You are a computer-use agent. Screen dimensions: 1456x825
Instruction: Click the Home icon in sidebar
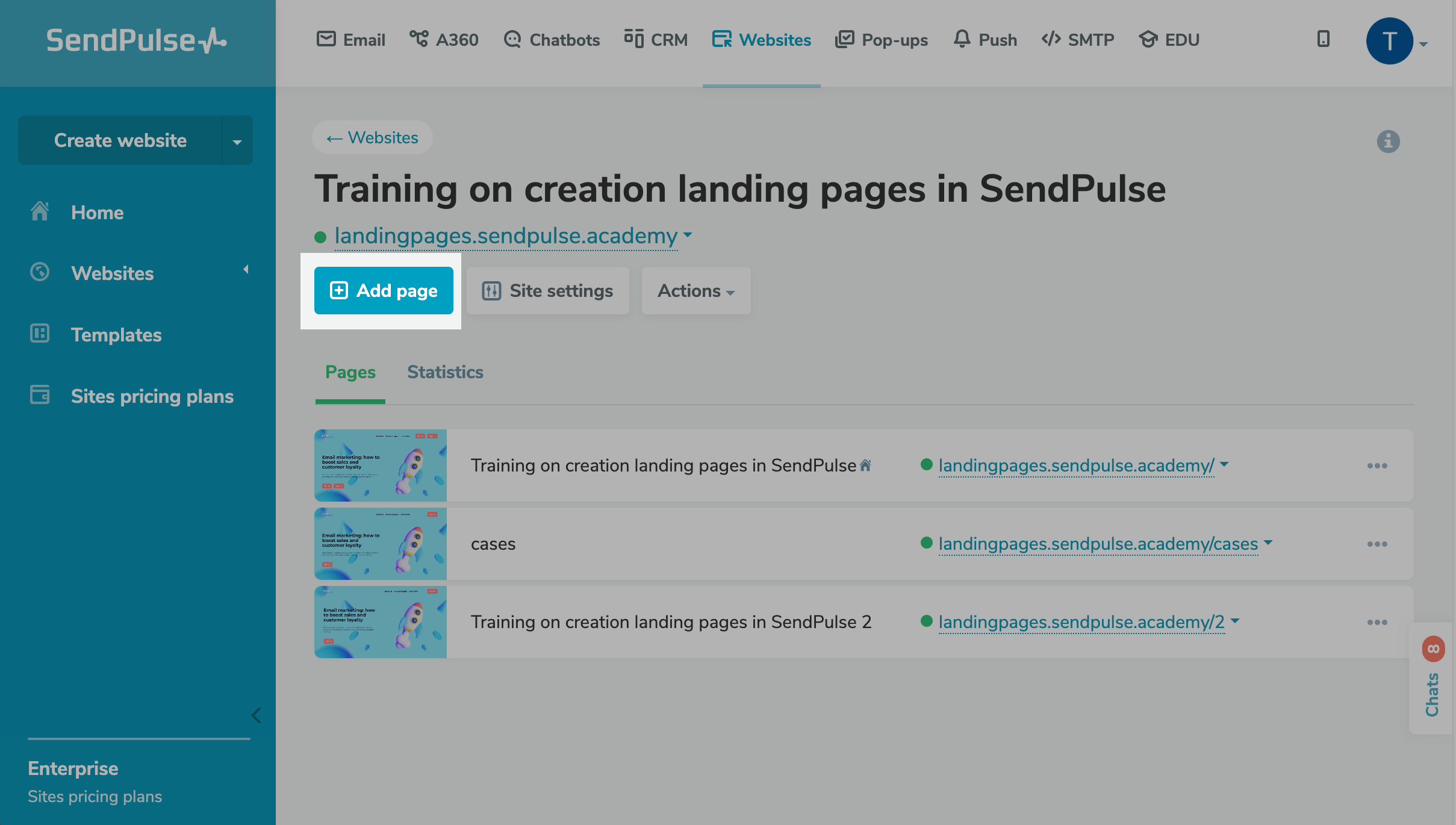(40, 212)
